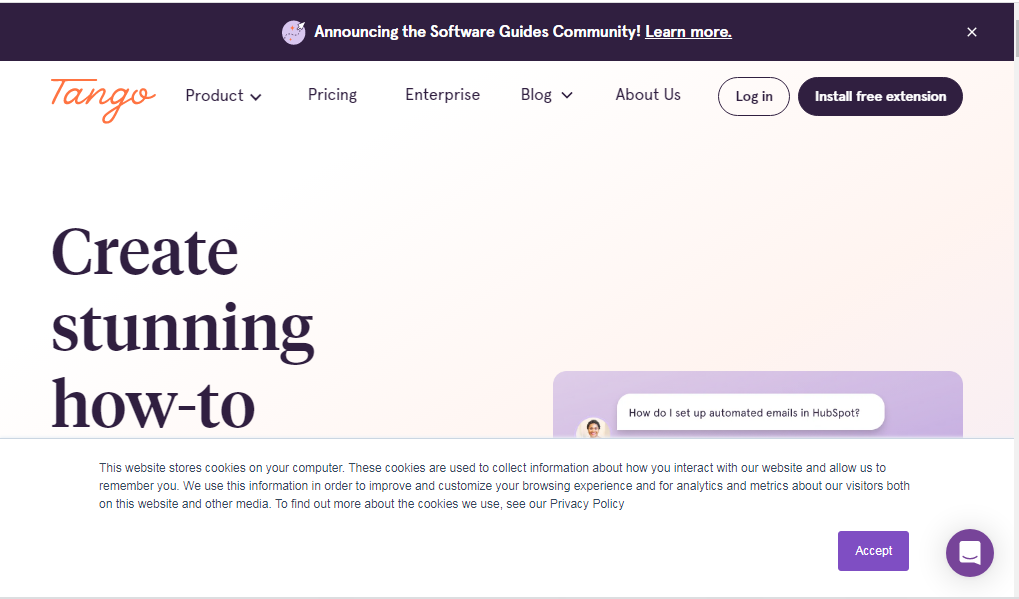Click the Log in button
Viewport: 1019px width, 599px height.
(x=753, y=97)
